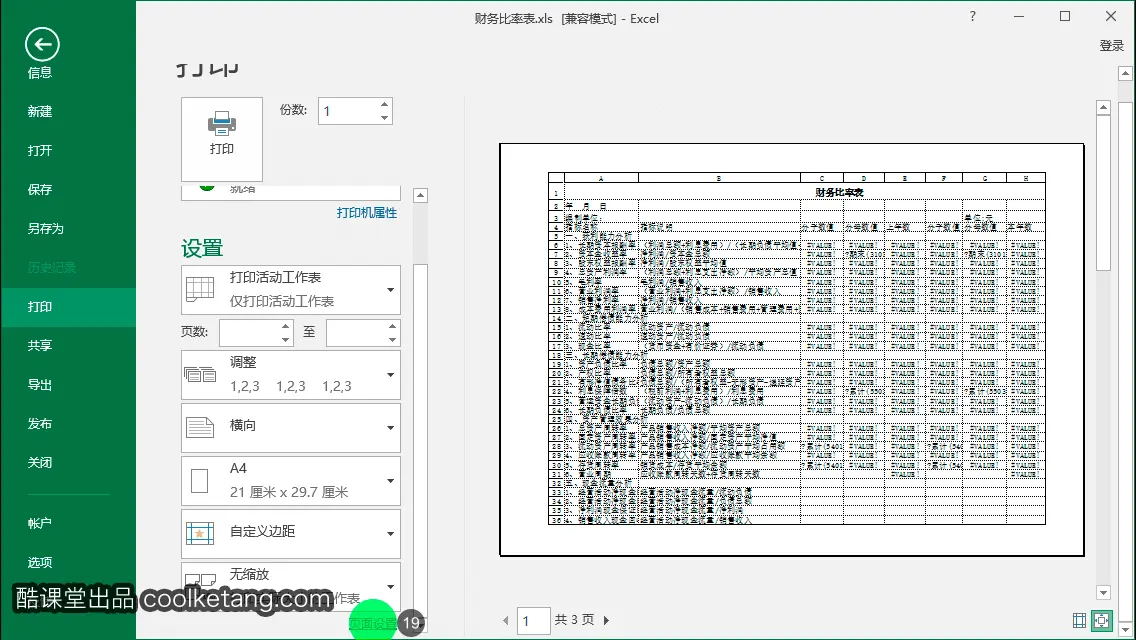Click the collated pages icon
The image size is (1136, 640).
[x=200, y=375]
